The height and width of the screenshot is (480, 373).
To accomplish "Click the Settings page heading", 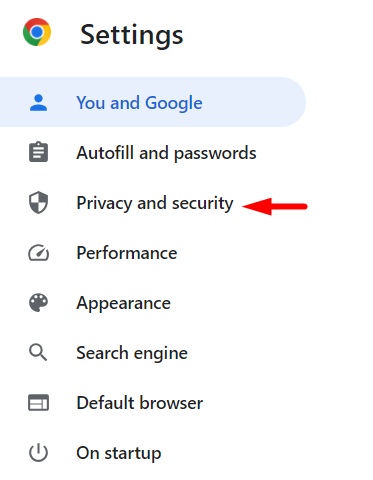I will click(x=132, y=35).
